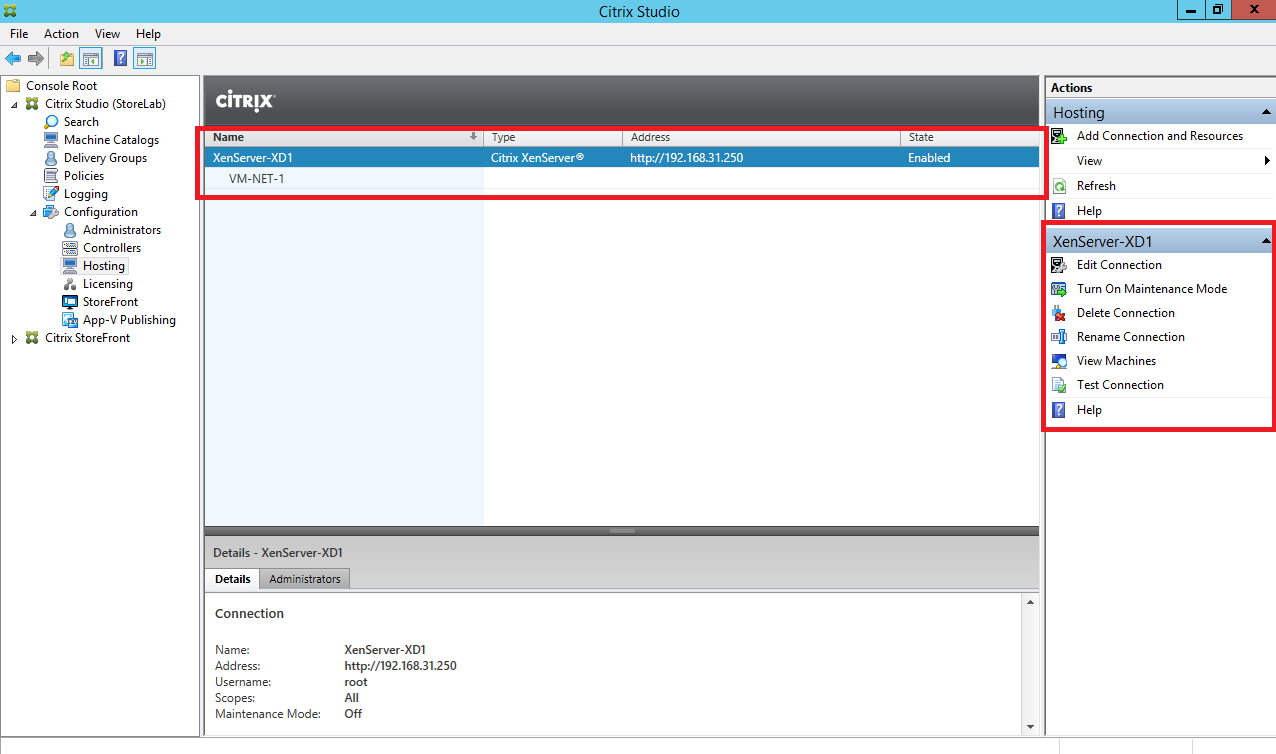Click Add Connection and Resources icon
The image size is (1276, 754).
pyautogui.click(x=1059, y=136)
